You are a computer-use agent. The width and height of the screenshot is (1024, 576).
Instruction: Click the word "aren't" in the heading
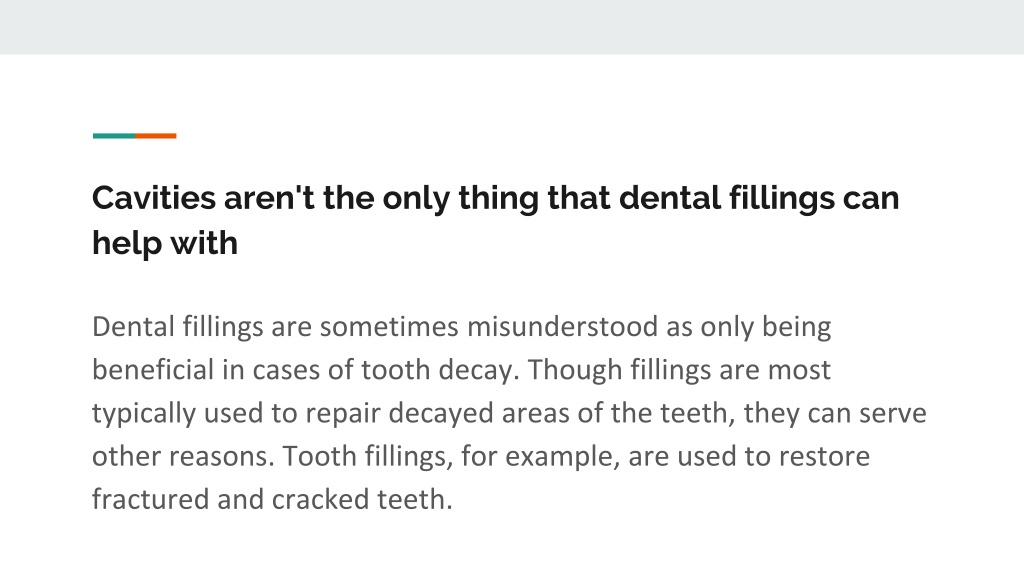pos(269,198)
